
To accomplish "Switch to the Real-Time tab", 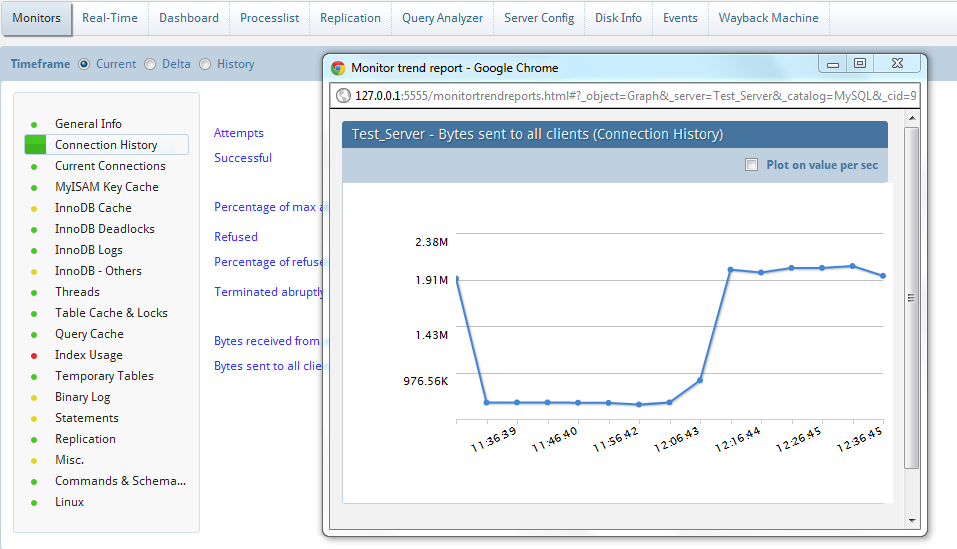I will pos(110,18).
